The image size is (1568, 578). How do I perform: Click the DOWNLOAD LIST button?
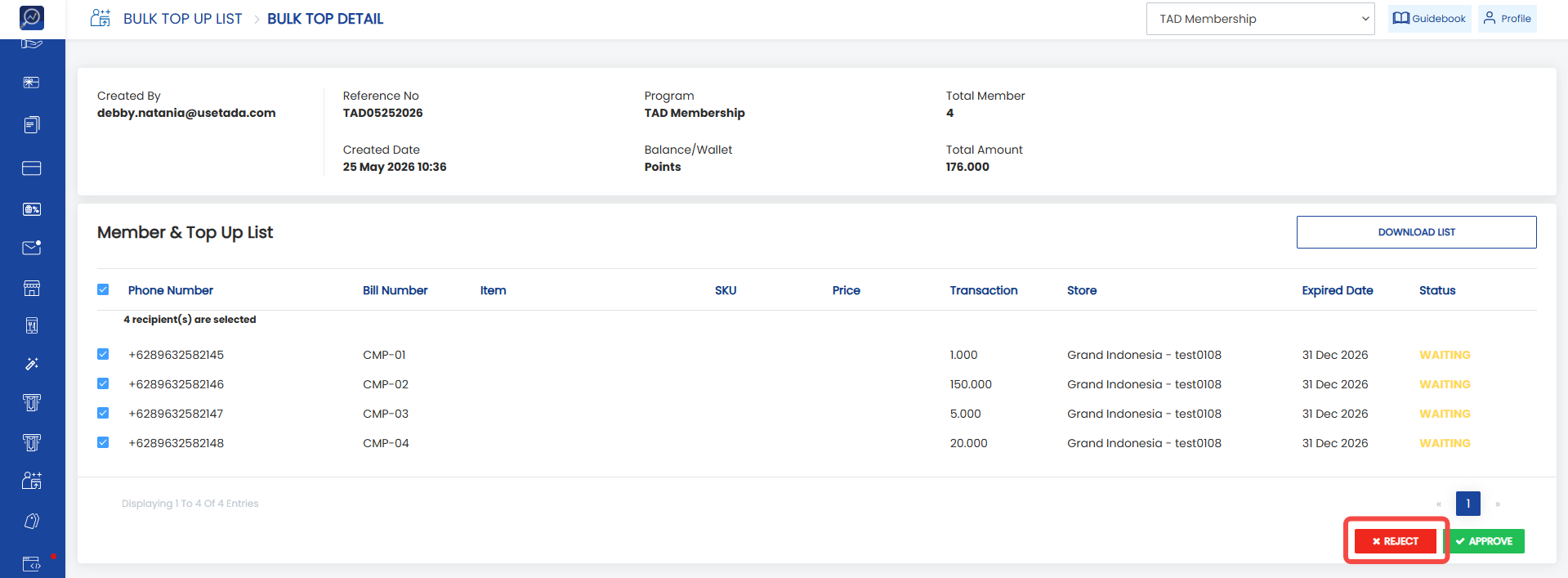click(1416, 232)
